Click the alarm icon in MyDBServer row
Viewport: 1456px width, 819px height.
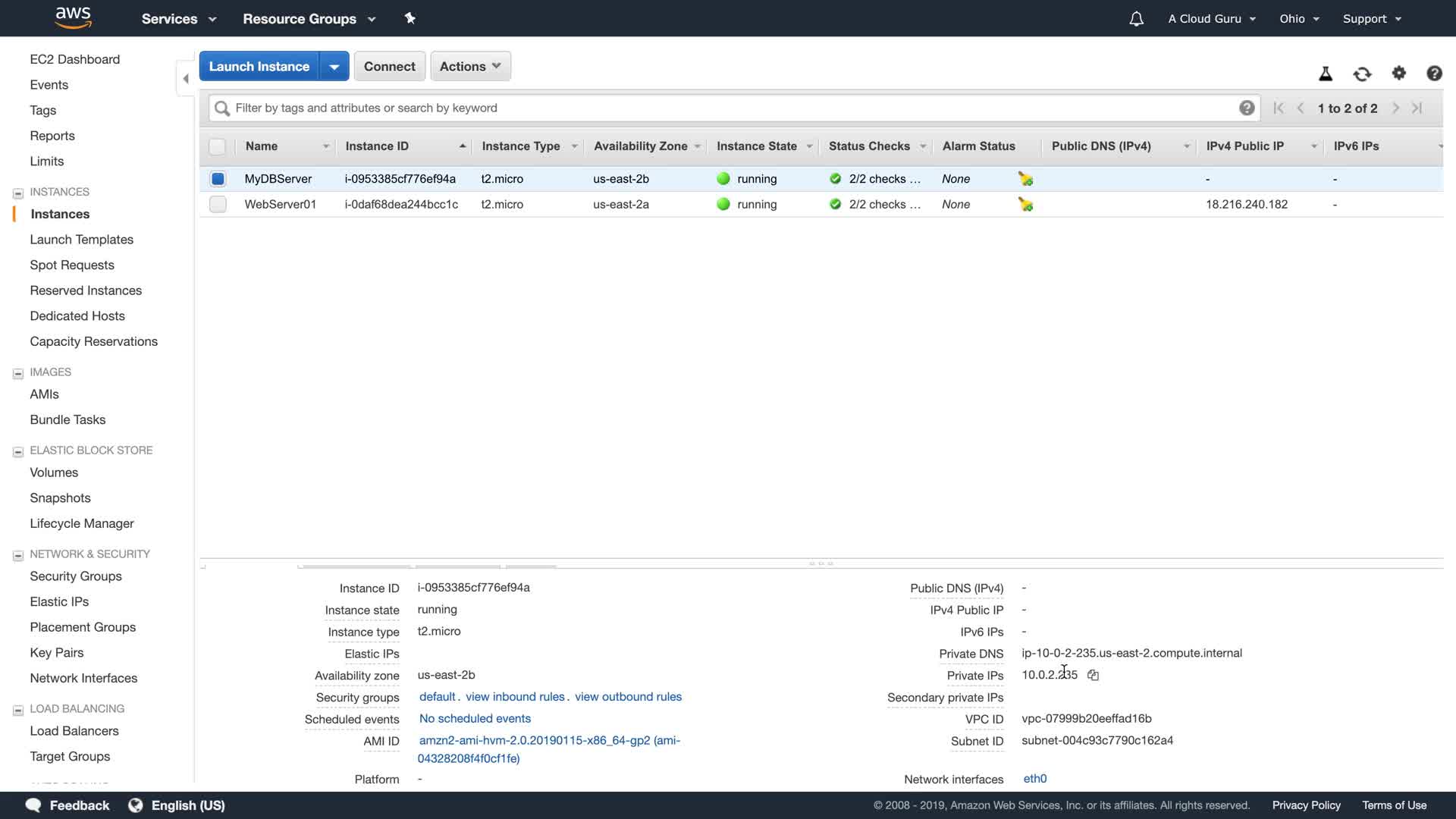pyautogui.click(x=1025, y=179)
